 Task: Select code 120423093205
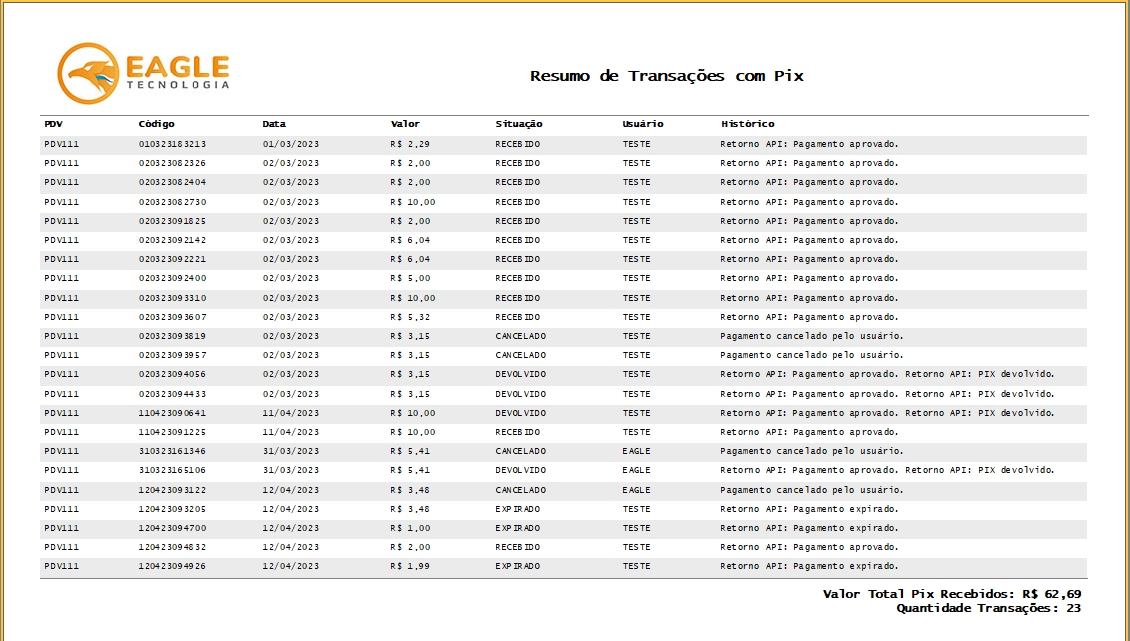[172, 509]
